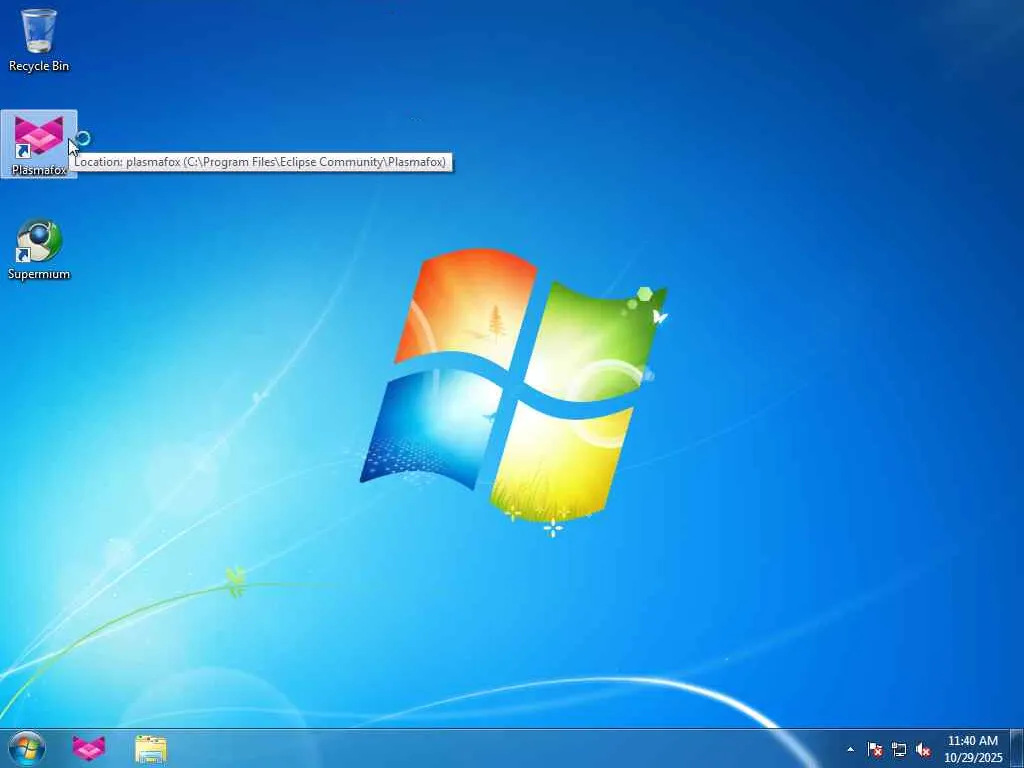Click the Plasmafox label text
Screen dimensions: 1024x768
pyautogui.click(x=39, y=170)
